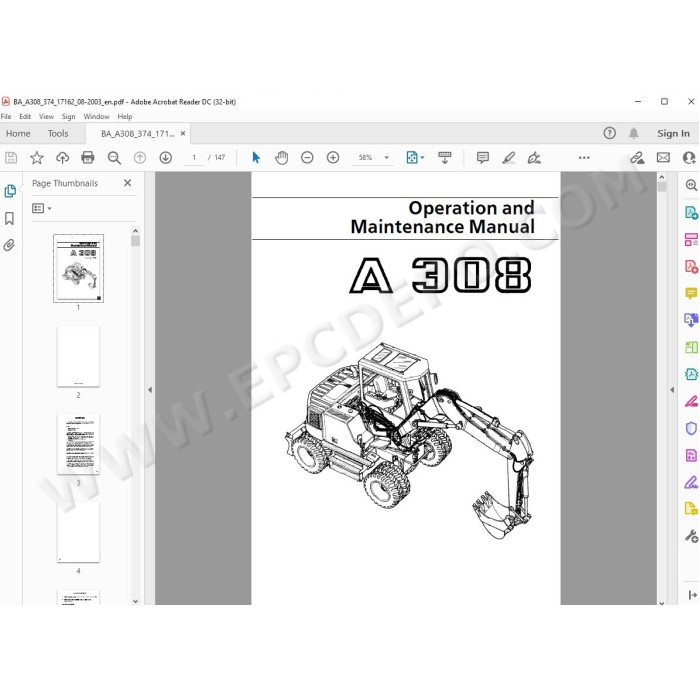
Task: Go to previous page arrow
Action: tap(140, 158)
